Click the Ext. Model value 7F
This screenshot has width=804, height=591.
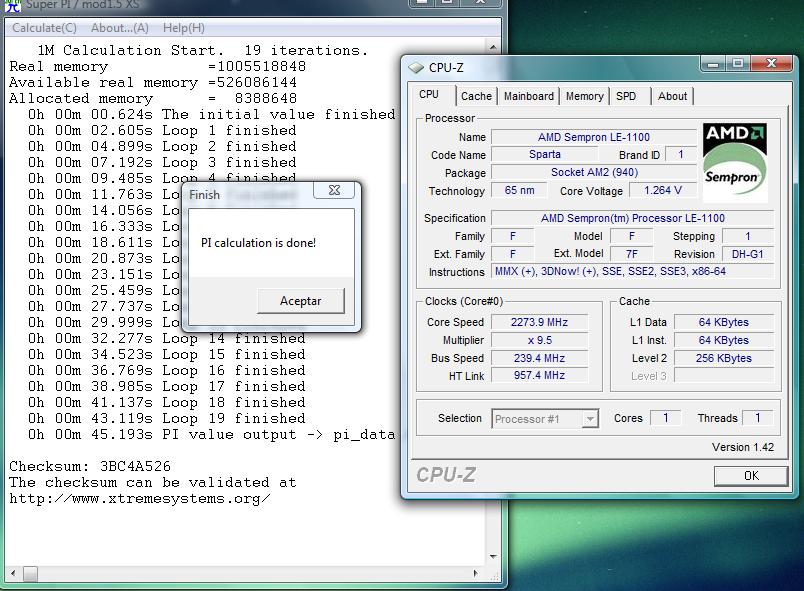pos(631,254)
